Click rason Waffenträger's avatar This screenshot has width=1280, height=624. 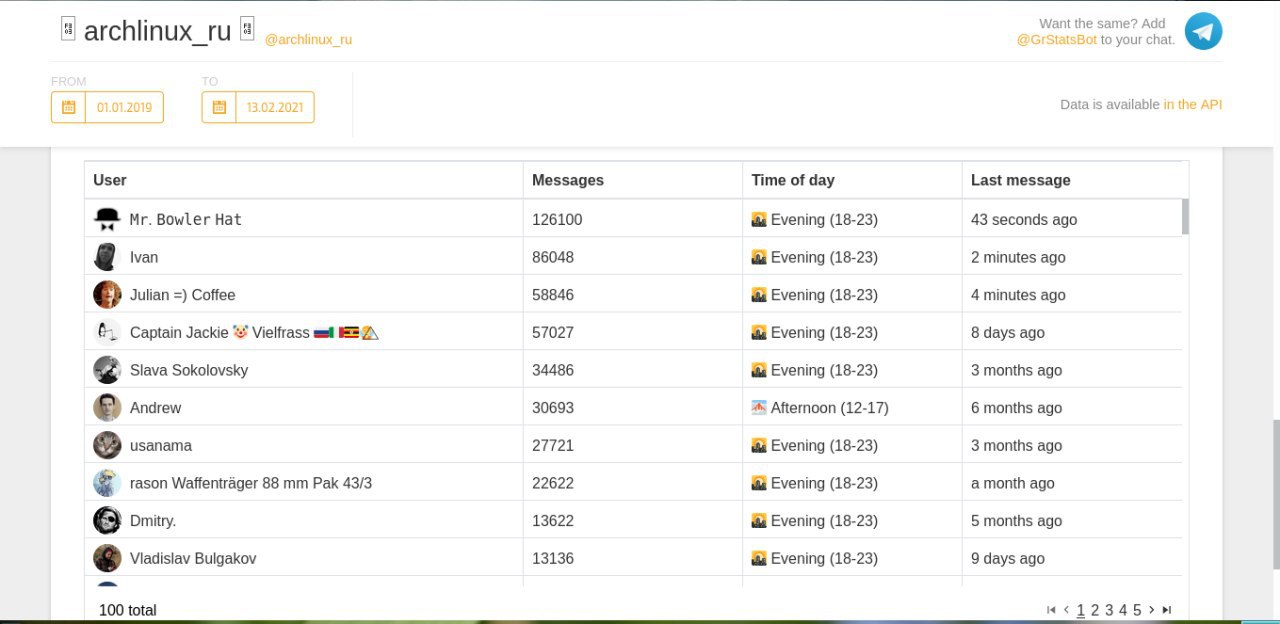click(107, 483)
